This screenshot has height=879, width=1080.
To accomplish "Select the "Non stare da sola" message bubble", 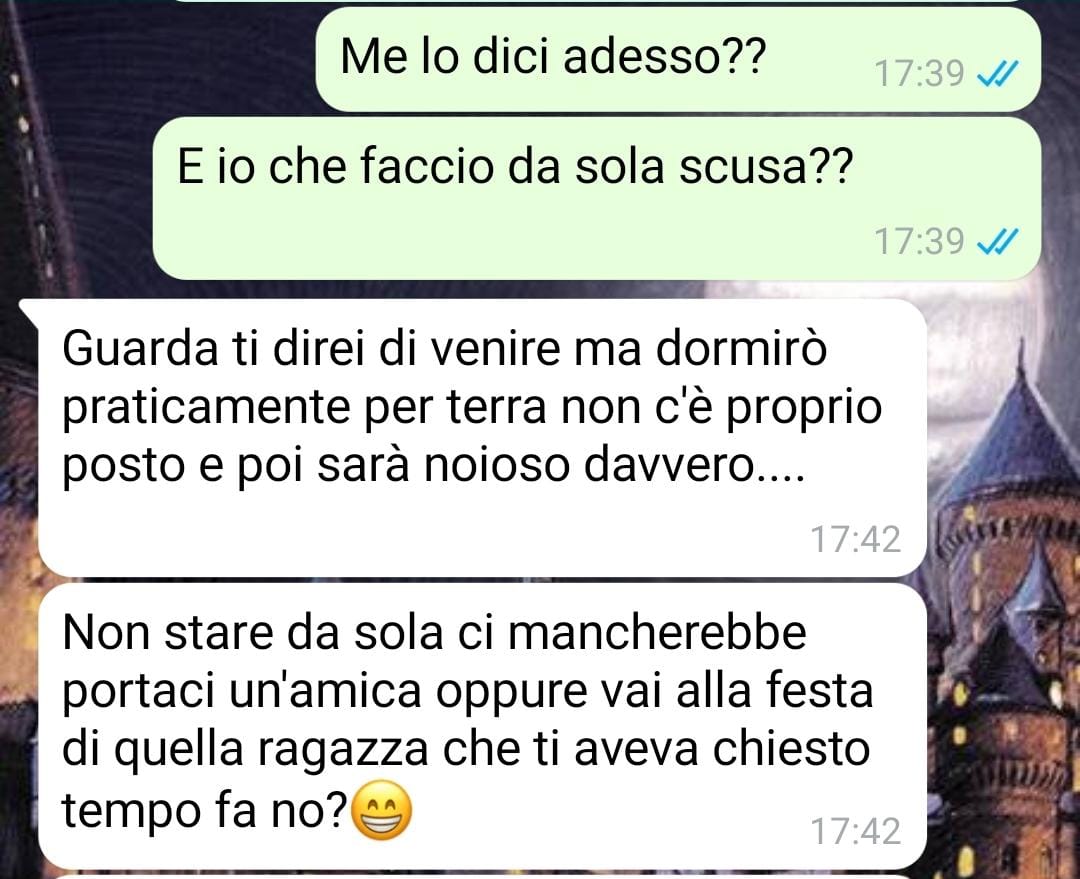I will (482, 727).
